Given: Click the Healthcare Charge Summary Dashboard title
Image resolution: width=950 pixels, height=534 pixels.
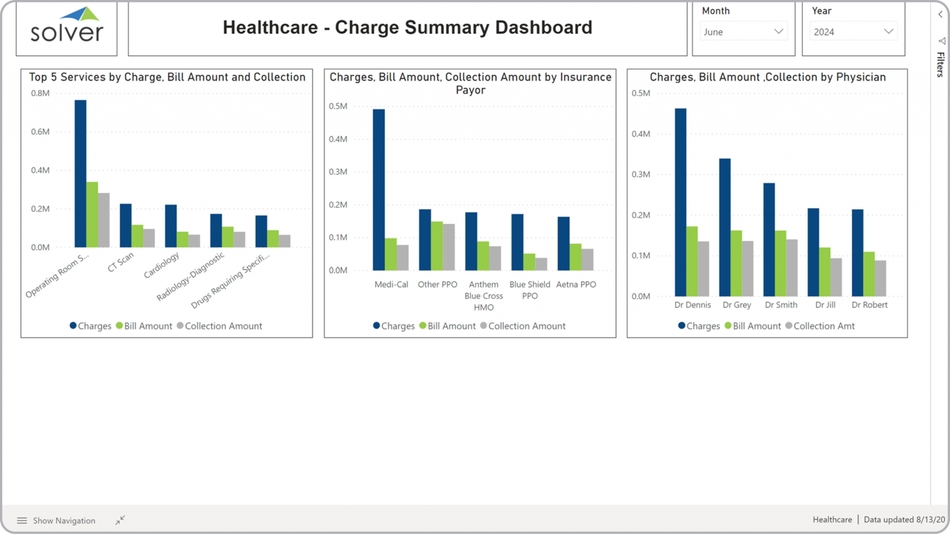Looking at the screenshot, I should (407, 28).
